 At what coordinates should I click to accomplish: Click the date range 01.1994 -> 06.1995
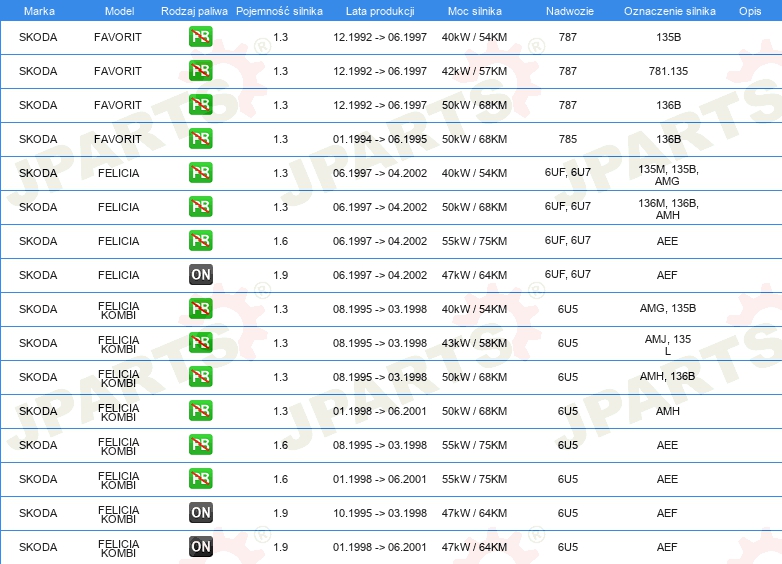380,139
